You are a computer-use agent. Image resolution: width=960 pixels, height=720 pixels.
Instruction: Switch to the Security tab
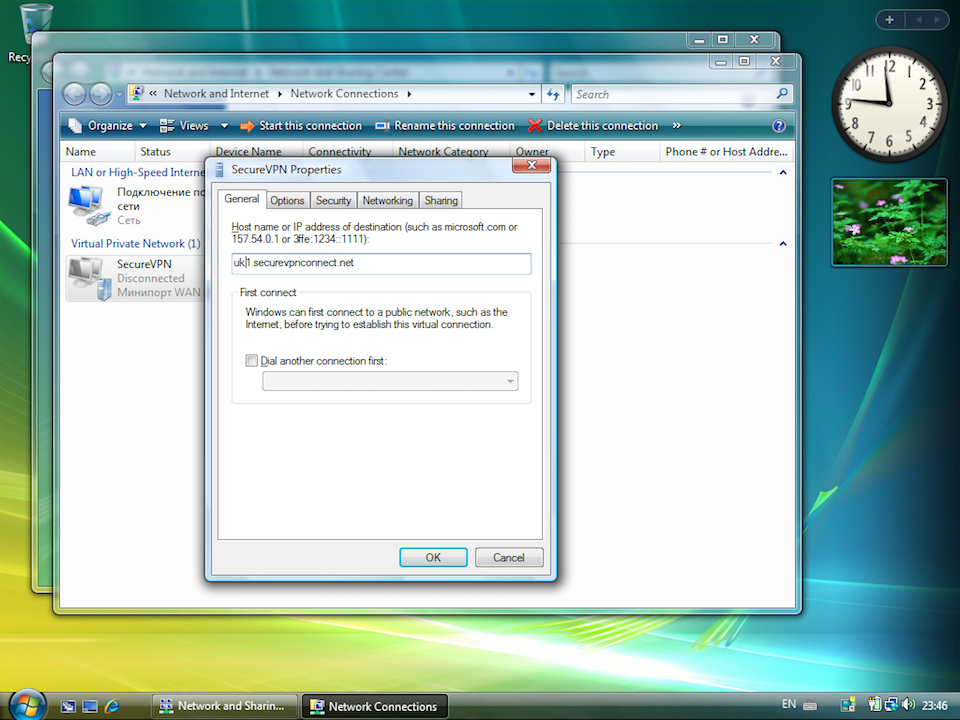coord(333,200)
